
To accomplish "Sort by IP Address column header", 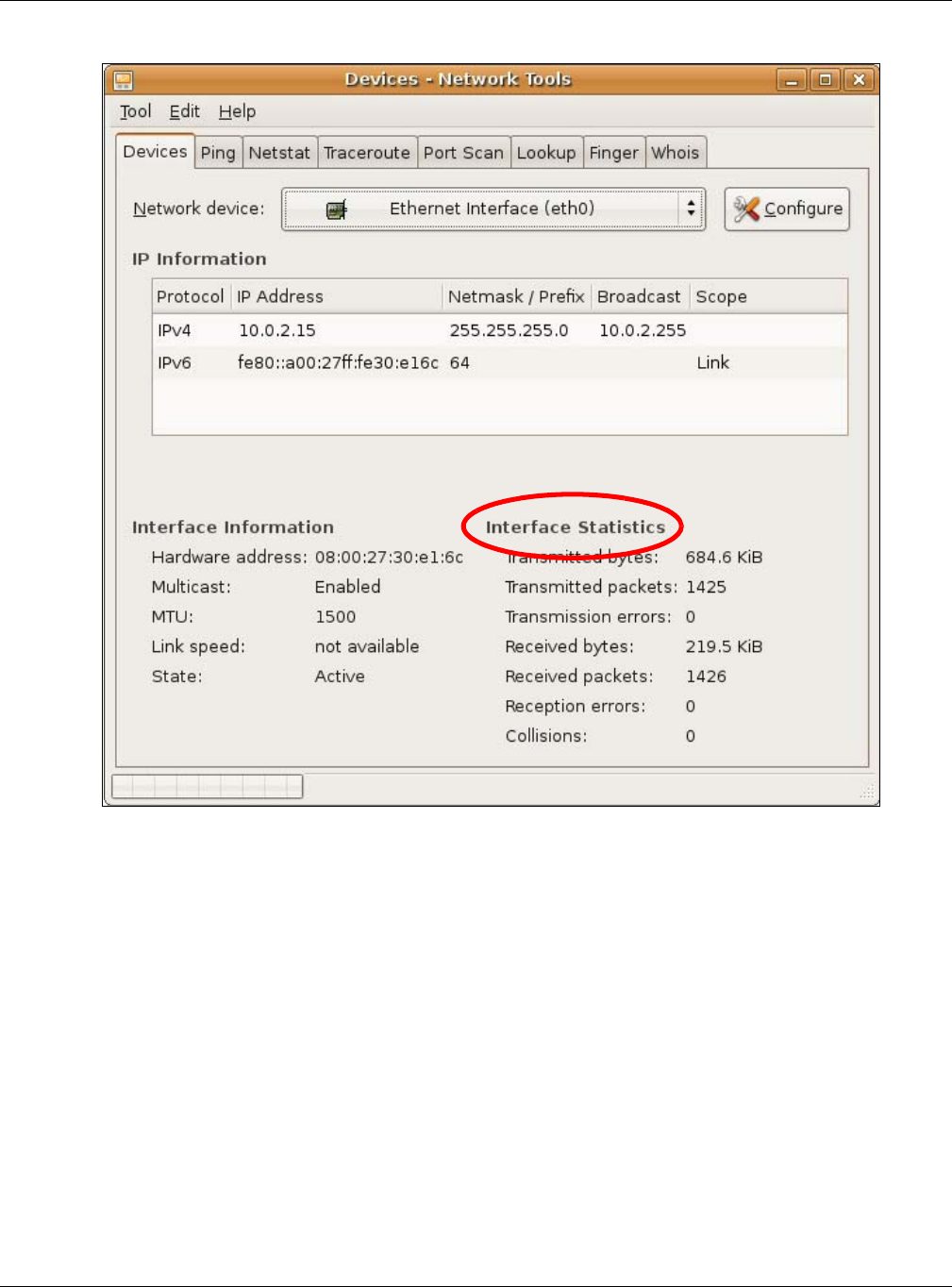I will click(x=337, y=296).
